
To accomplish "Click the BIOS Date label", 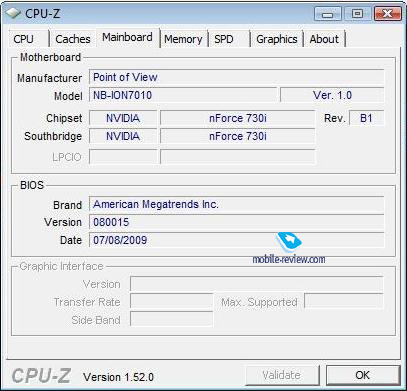I will click(x=71, y=240).
